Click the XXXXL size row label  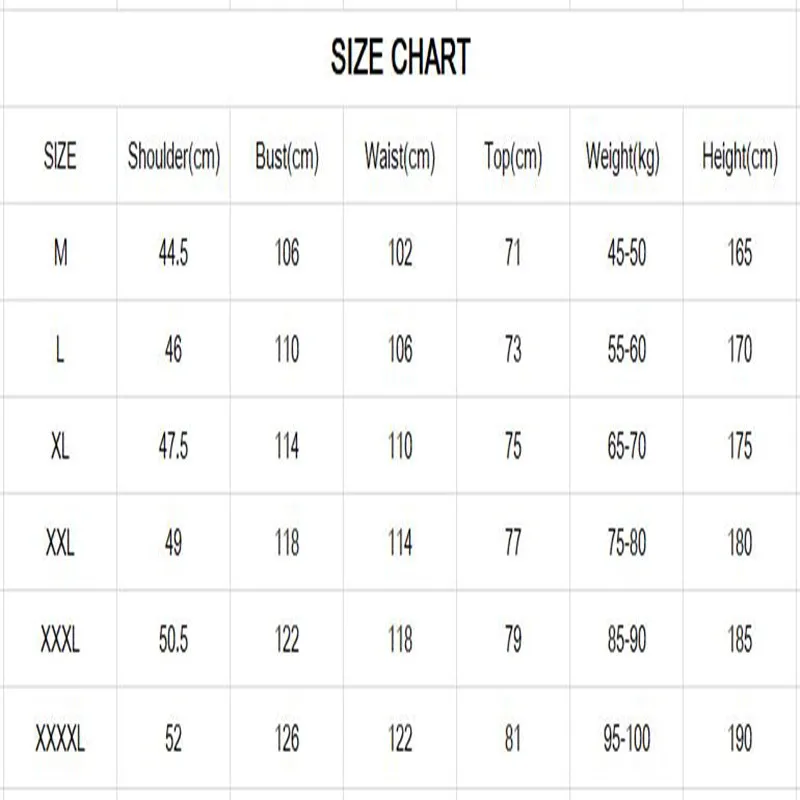[60, 738]
